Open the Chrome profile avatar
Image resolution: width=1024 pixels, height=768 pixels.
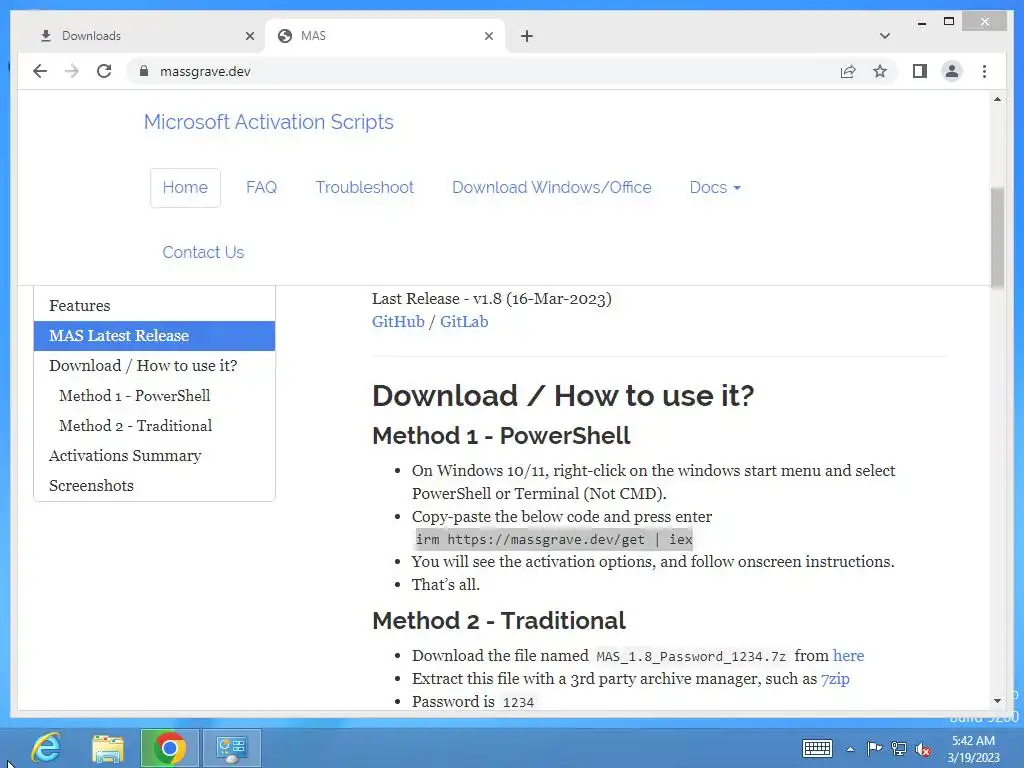pos(952,71)
